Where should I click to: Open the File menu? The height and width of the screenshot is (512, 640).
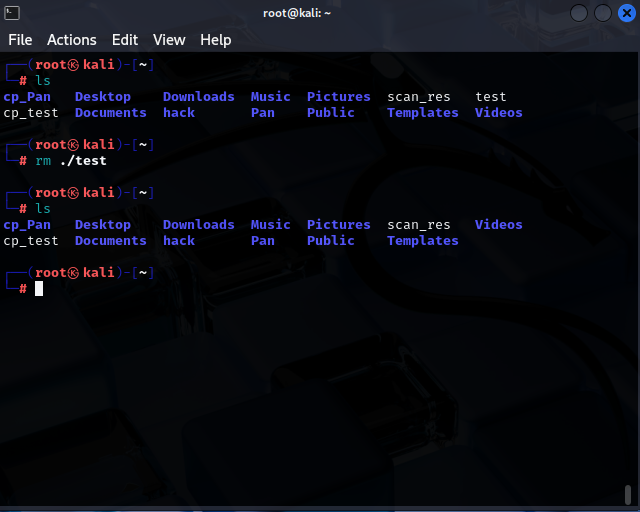20,40
